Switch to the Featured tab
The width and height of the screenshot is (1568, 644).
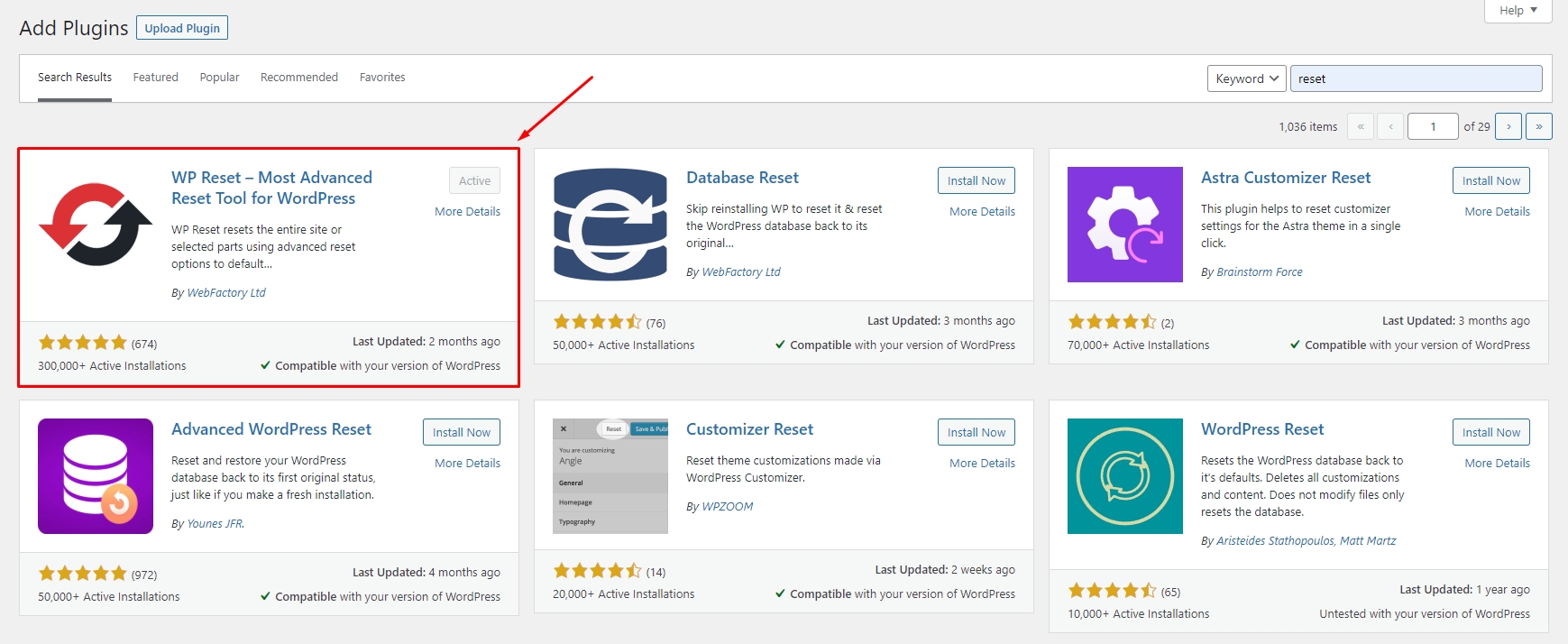click(156, 78)
